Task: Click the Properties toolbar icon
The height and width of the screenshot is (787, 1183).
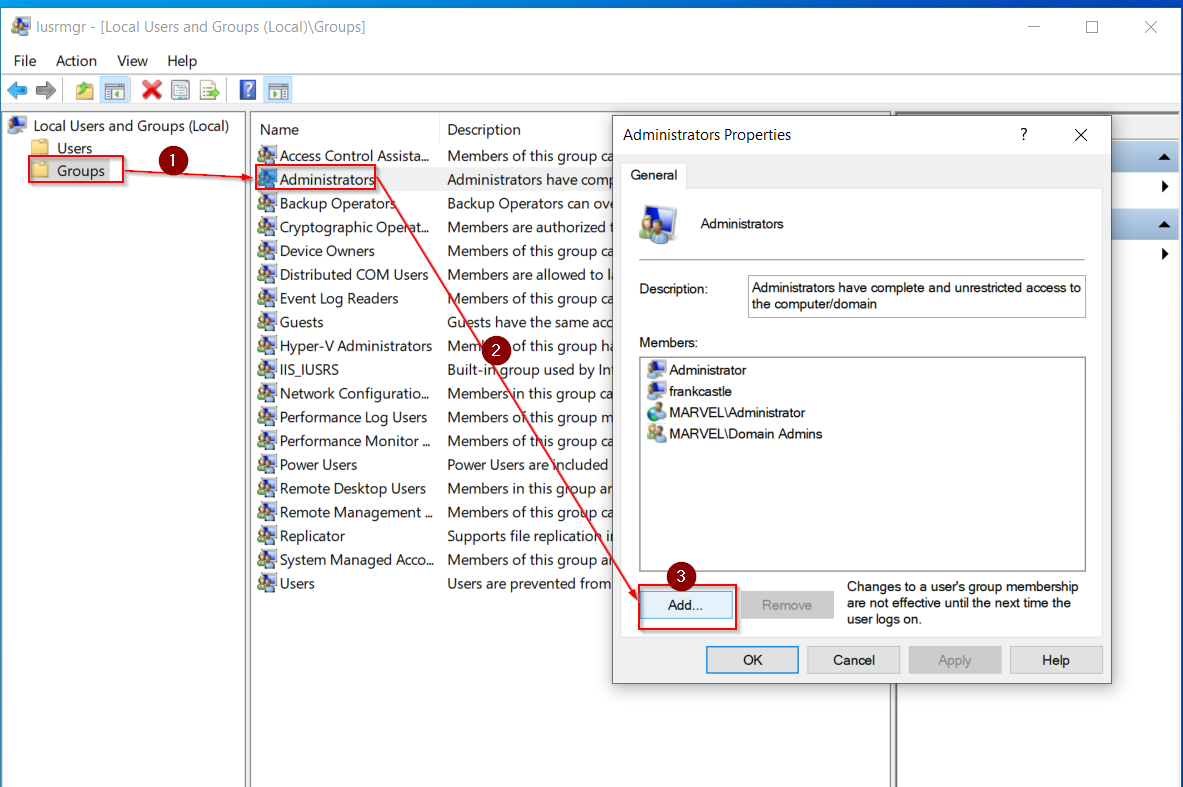Action: click(x=180, y=91)
